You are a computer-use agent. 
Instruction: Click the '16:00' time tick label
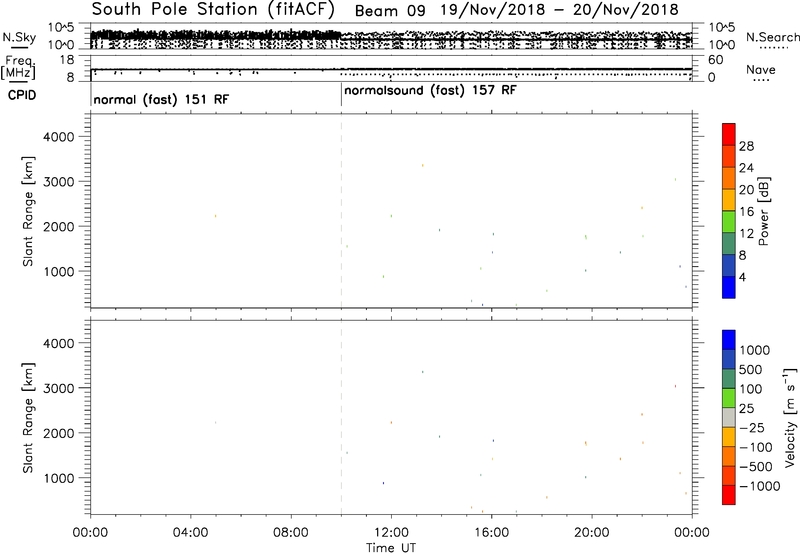tap(492, 533)
